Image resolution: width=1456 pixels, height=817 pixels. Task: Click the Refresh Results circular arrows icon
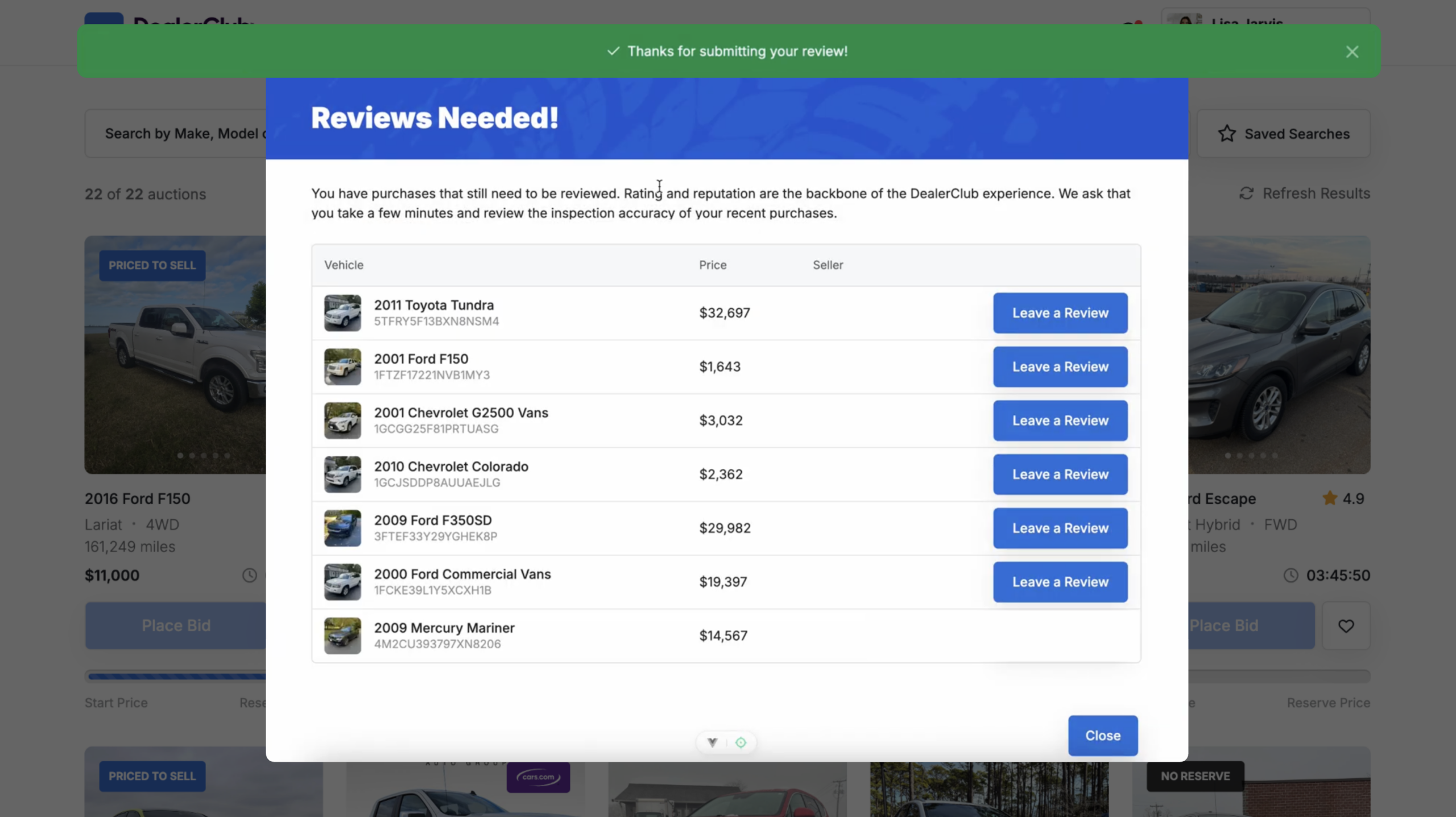click(1246, 193)
